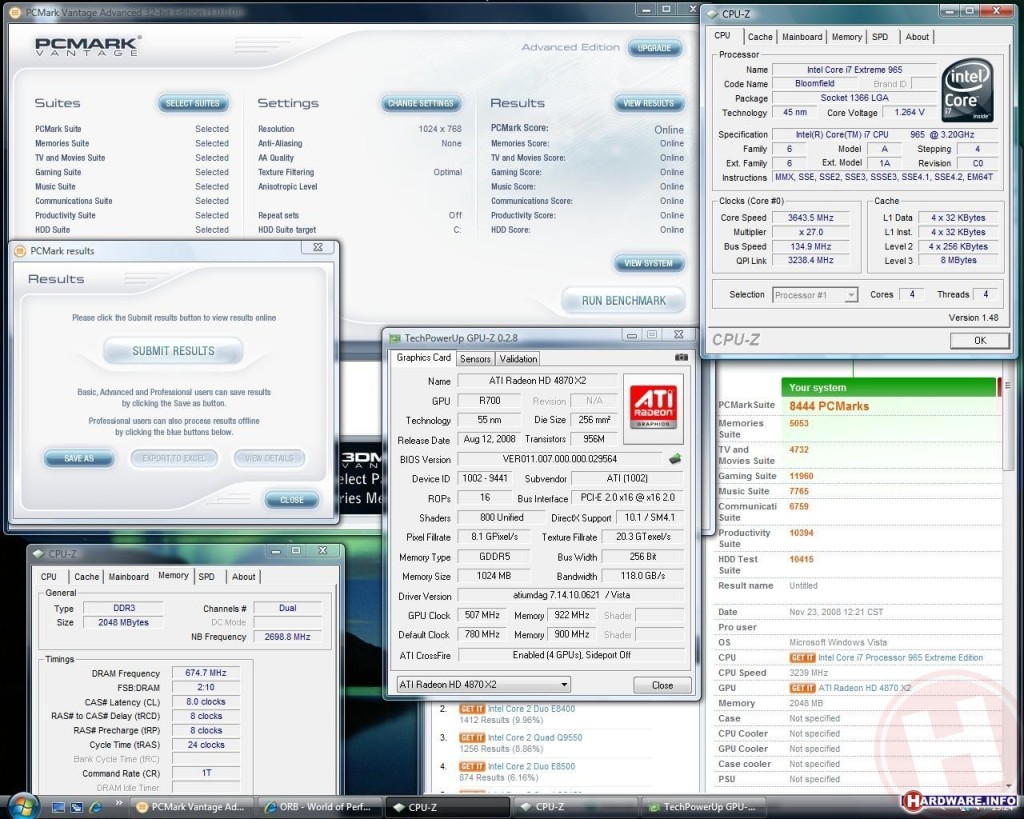
Task: Open the Intel Core 2 Duo E8400 link
Action: [532, 709]
